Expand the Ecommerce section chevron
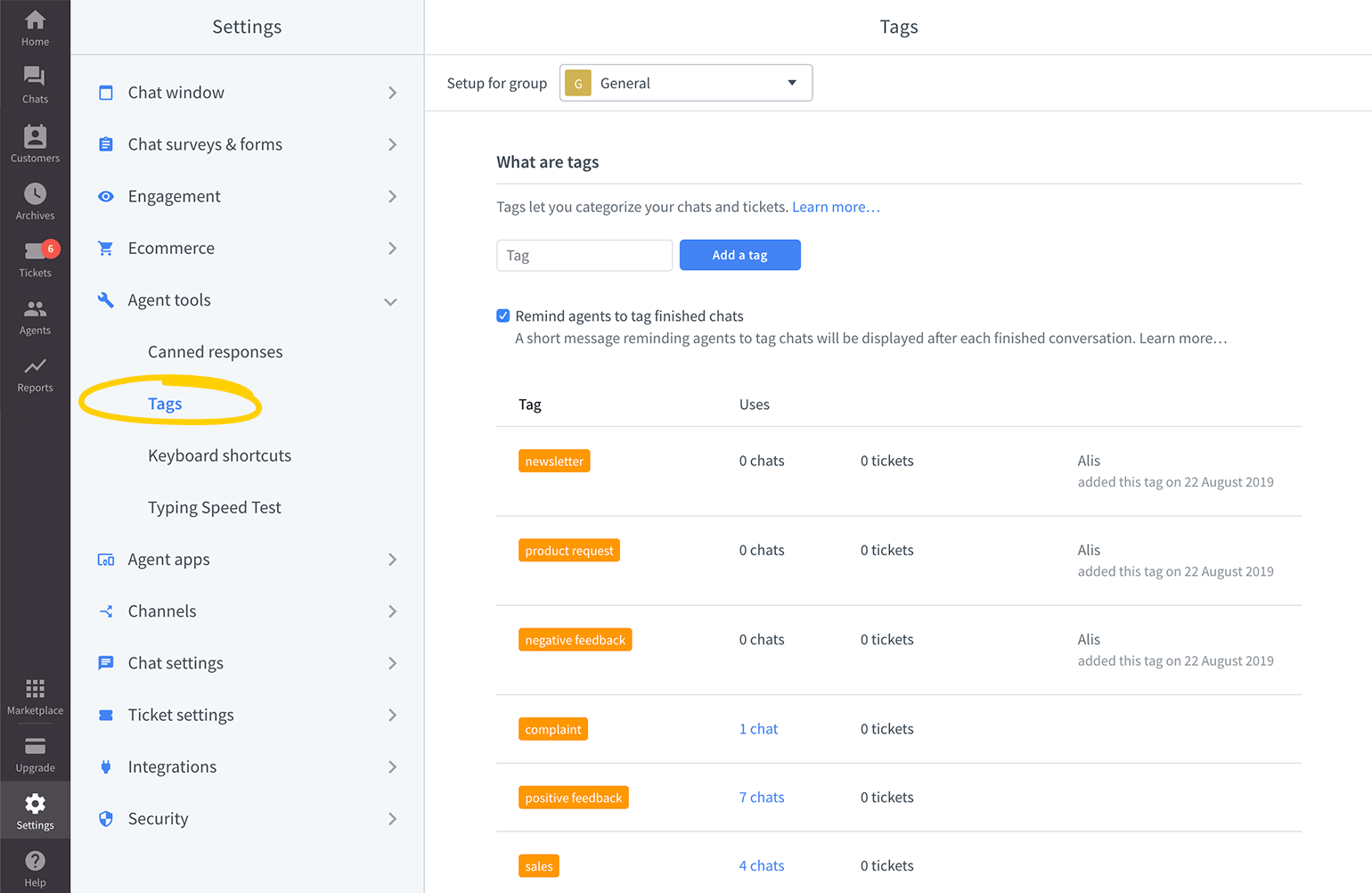 click(x=392, y=248)
